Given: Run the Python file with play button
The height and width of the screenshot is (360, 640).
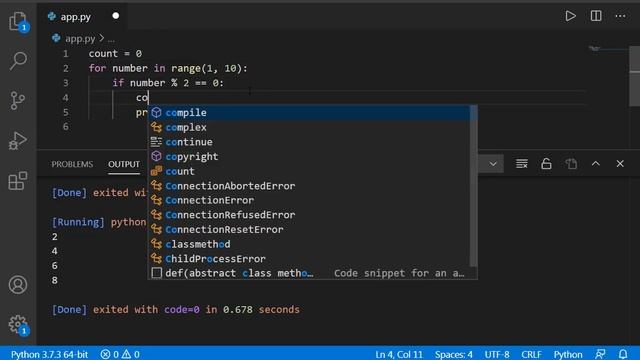Looking at the screenshot, I should (x=570, y=16).
